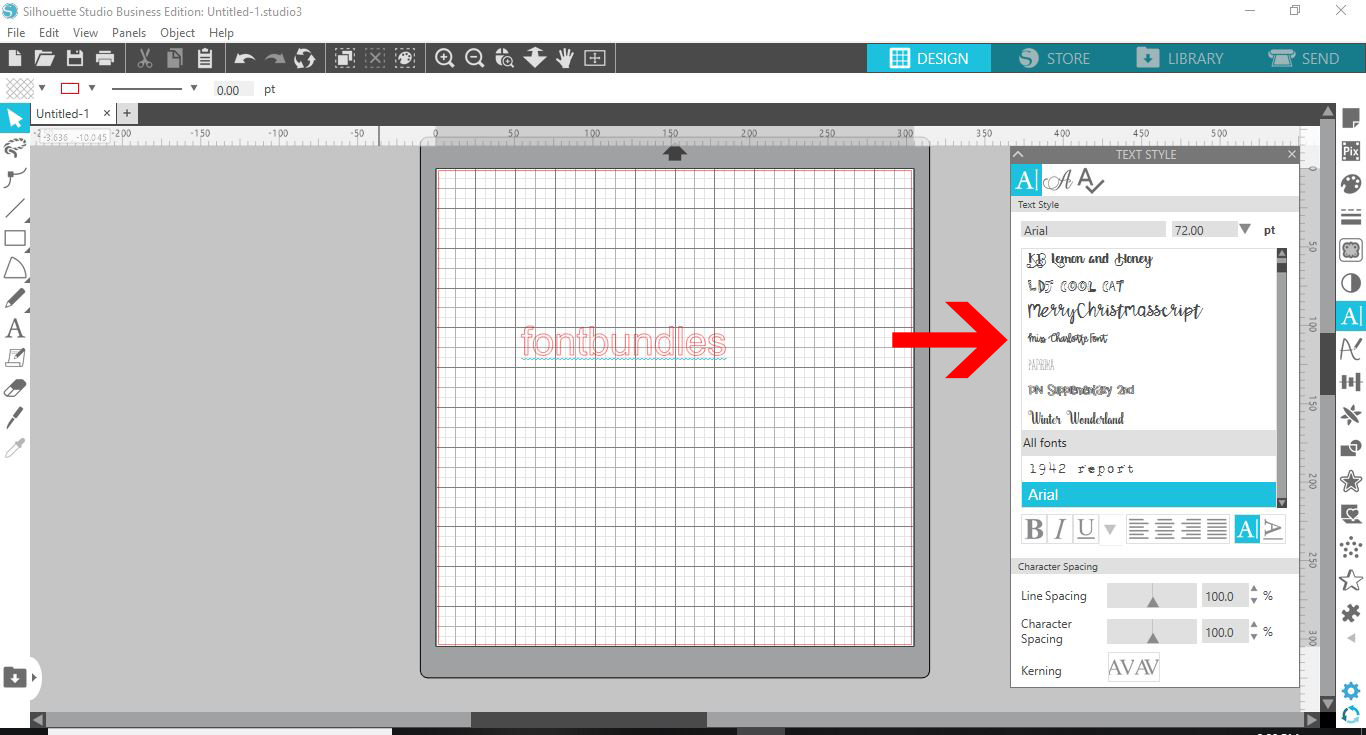This screenshot has width=1366, height=735.
Task: Open the Fill color palette panel
Action: [x=1351, y=184]
